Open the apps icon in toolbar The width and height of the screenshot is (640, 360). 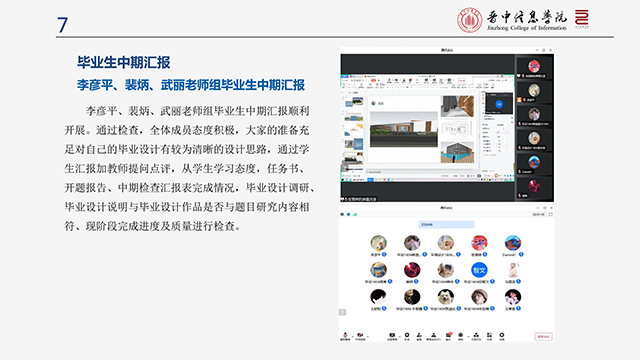[x=489, y=336]
